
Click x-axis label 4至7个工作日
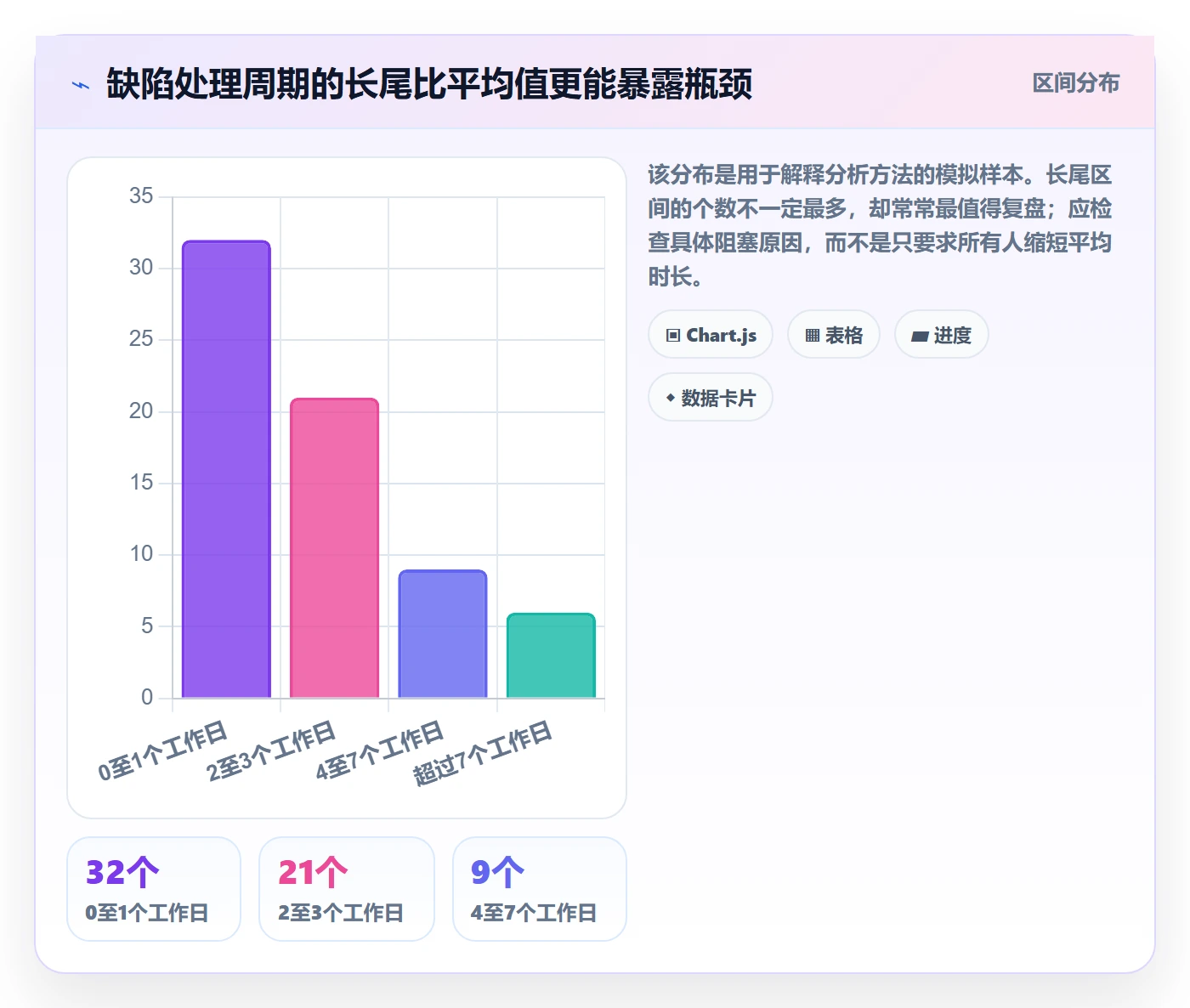click(380, 750)
